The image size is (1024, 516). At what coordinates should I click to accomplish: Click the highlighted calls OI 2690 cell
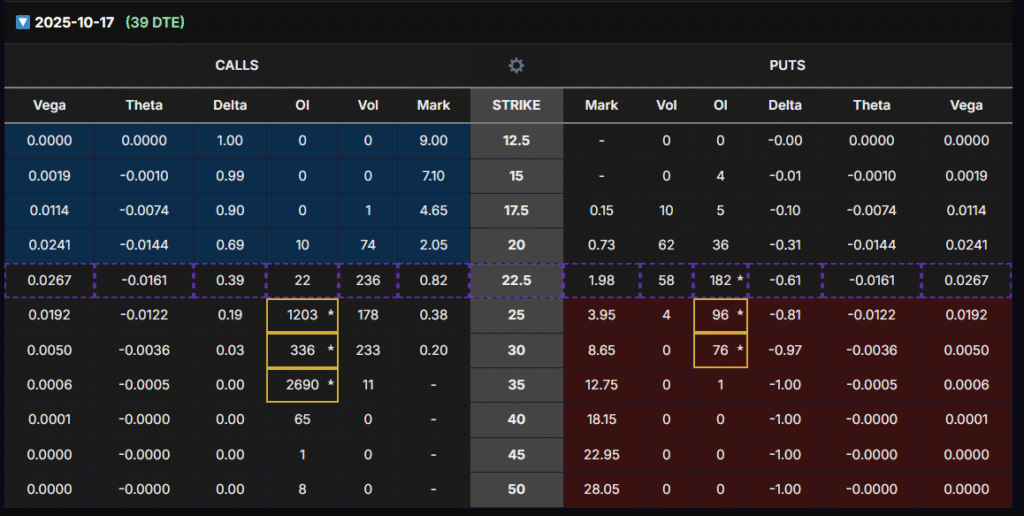coord(302,385)
